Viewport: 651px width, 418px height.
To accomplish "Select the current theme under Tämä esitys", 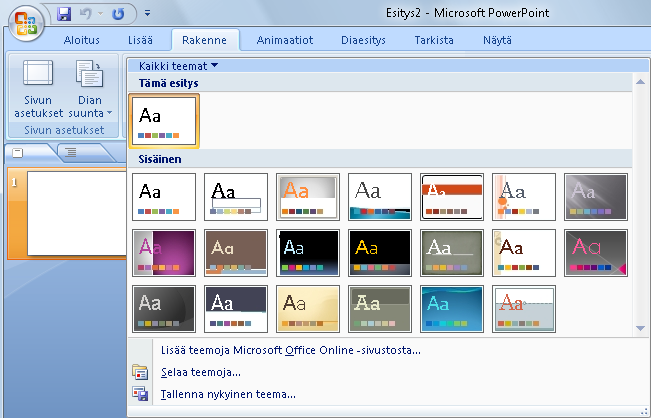I will click(x=164, y=121).
